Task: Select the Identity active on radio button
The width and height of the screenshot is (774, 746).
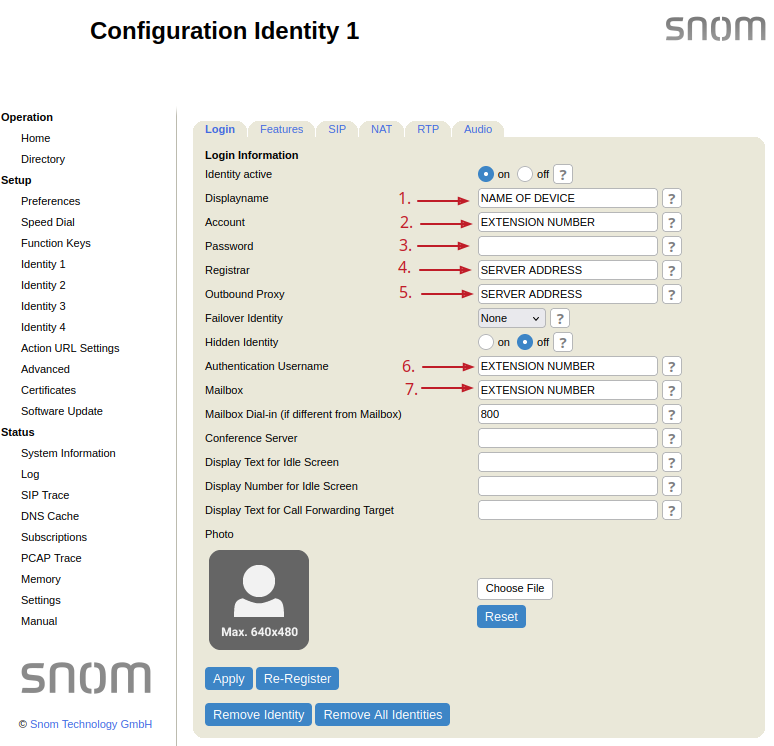Action: (x=486, y=174)
